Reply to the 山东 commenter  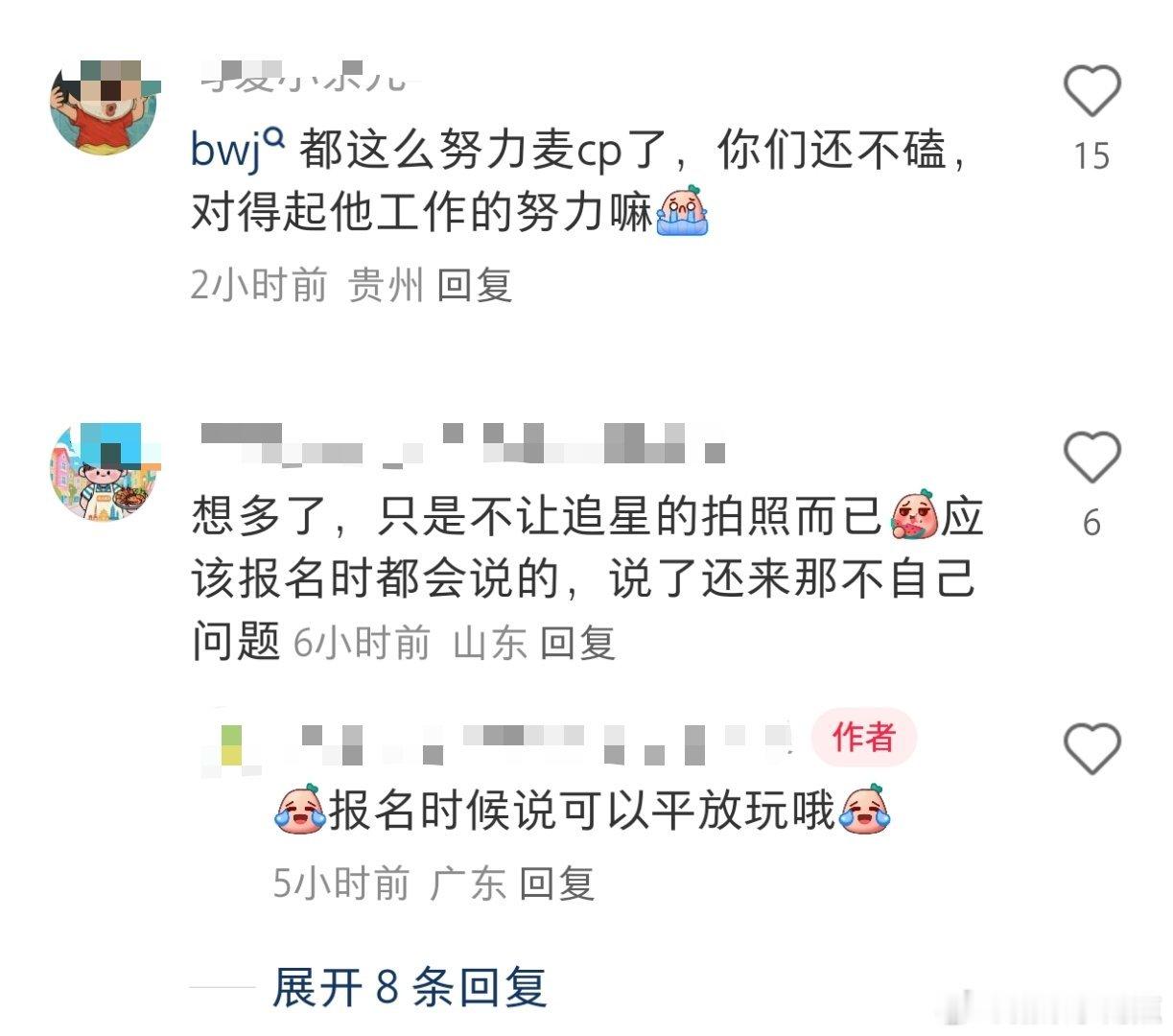click(x=577, y=642)
